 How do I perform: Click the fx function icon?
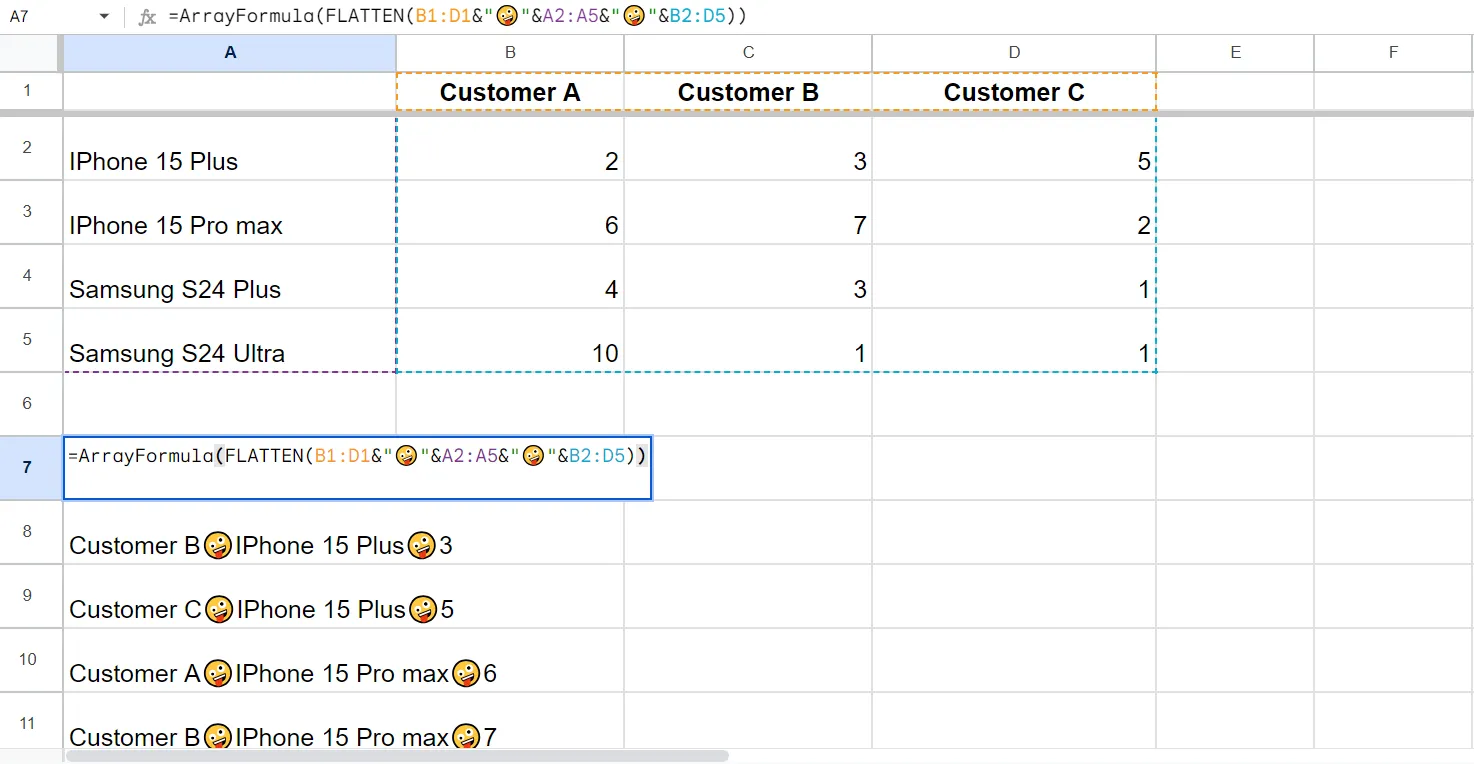[x=147, y=17]
